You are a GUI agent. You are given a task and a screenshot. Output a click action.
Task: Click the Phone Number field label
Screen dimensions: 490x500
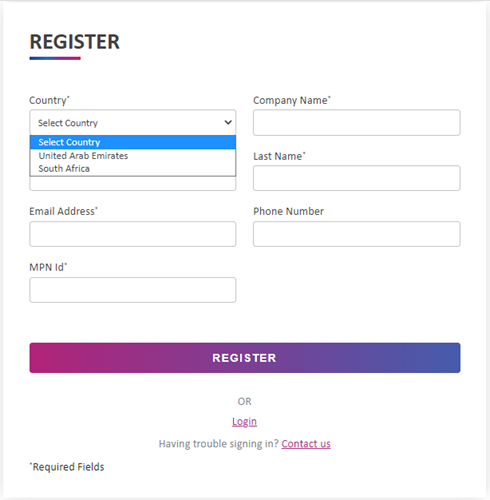pyautogui.click(x=288, y=211)
